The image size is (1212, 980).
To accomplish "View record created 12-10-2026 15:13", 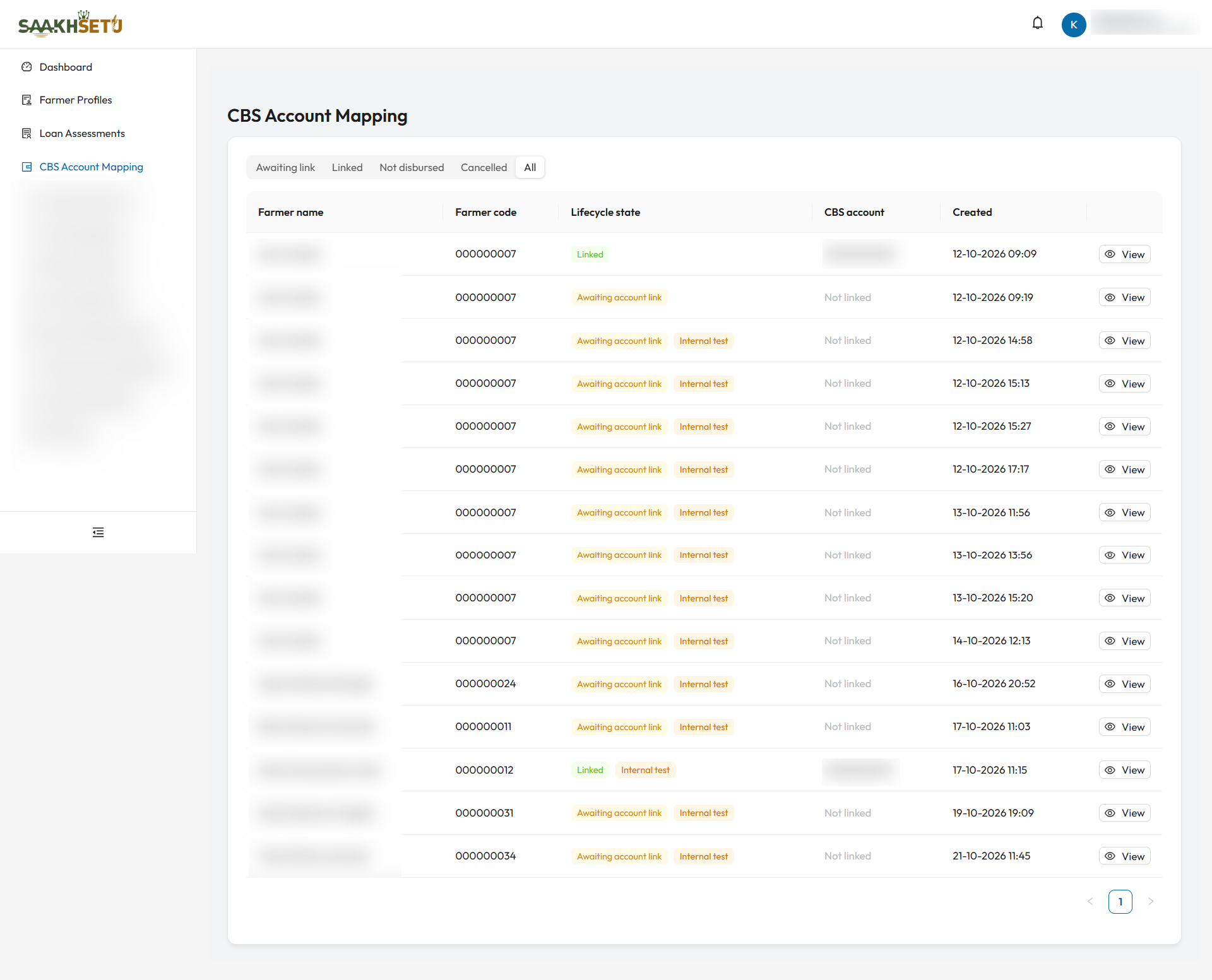I will tap(1124, 384).
